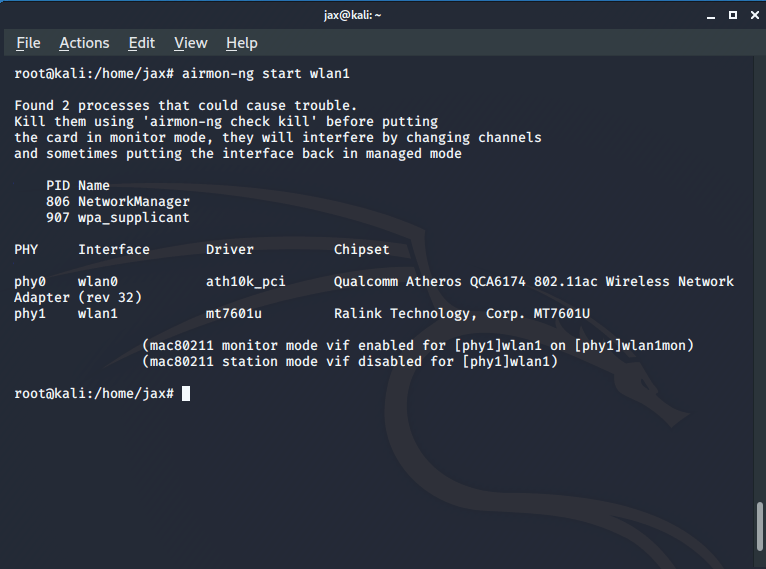Minimize the terminal window
This screenshot has height=569, width=766.
tap(711, 15)
